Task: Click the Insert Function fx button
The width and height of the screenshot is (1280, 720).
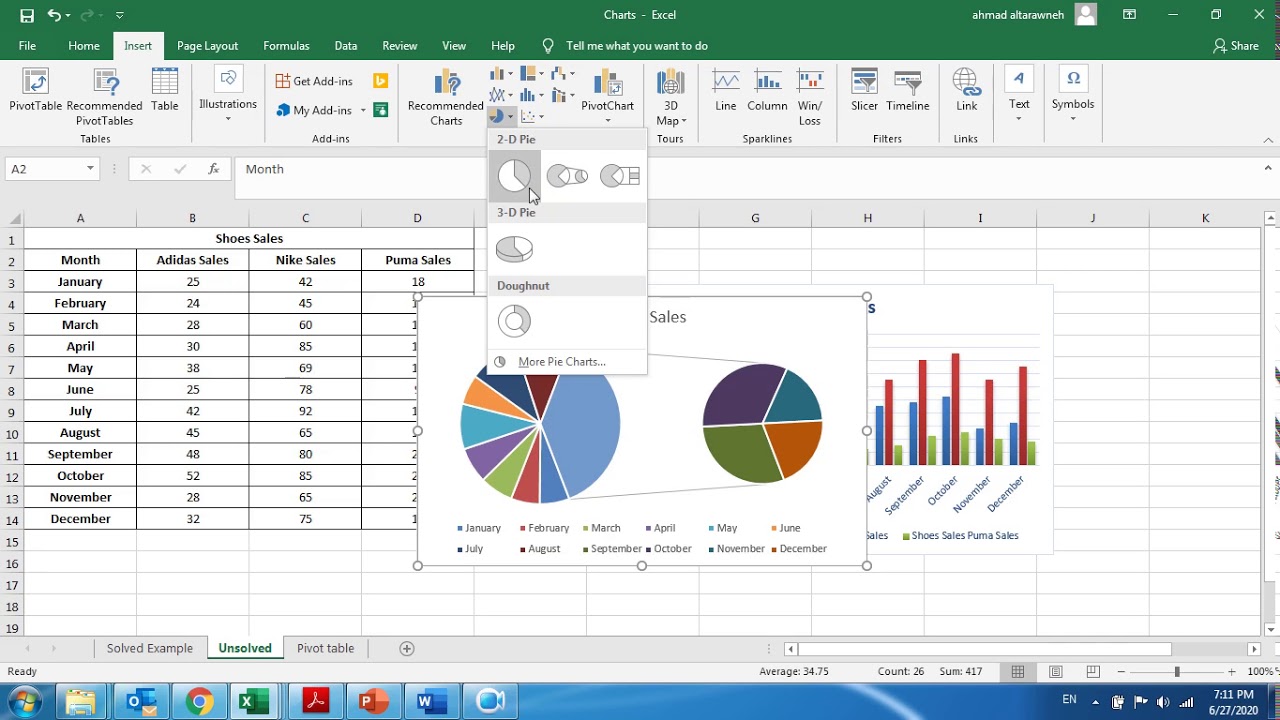Action: point(213,169)
